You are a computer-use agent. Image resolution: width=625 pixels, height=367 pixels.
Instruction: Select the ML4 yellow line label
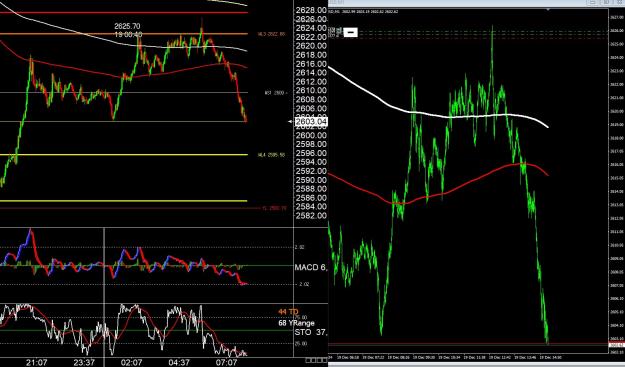[x=271, y=155]
